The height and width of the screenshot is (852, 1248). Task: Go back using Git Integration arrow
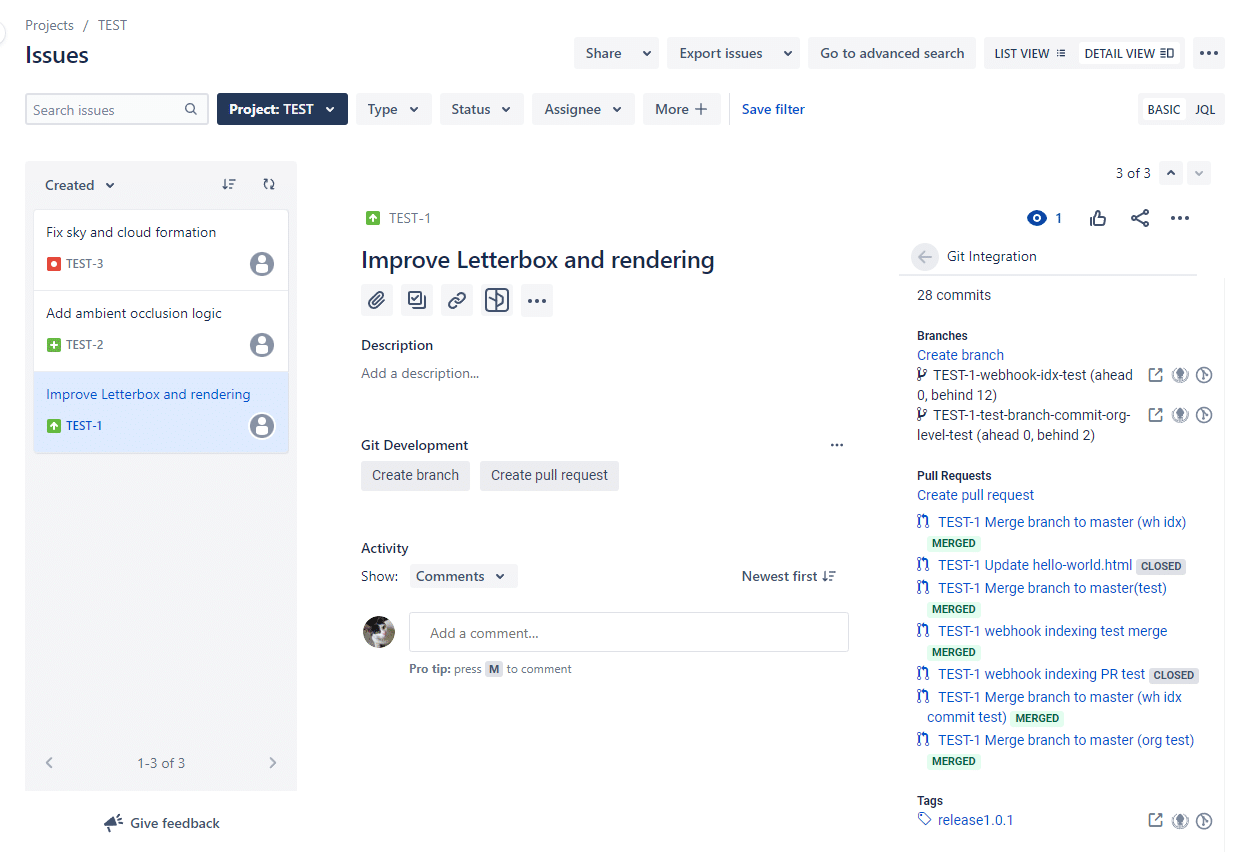[925, 257]
